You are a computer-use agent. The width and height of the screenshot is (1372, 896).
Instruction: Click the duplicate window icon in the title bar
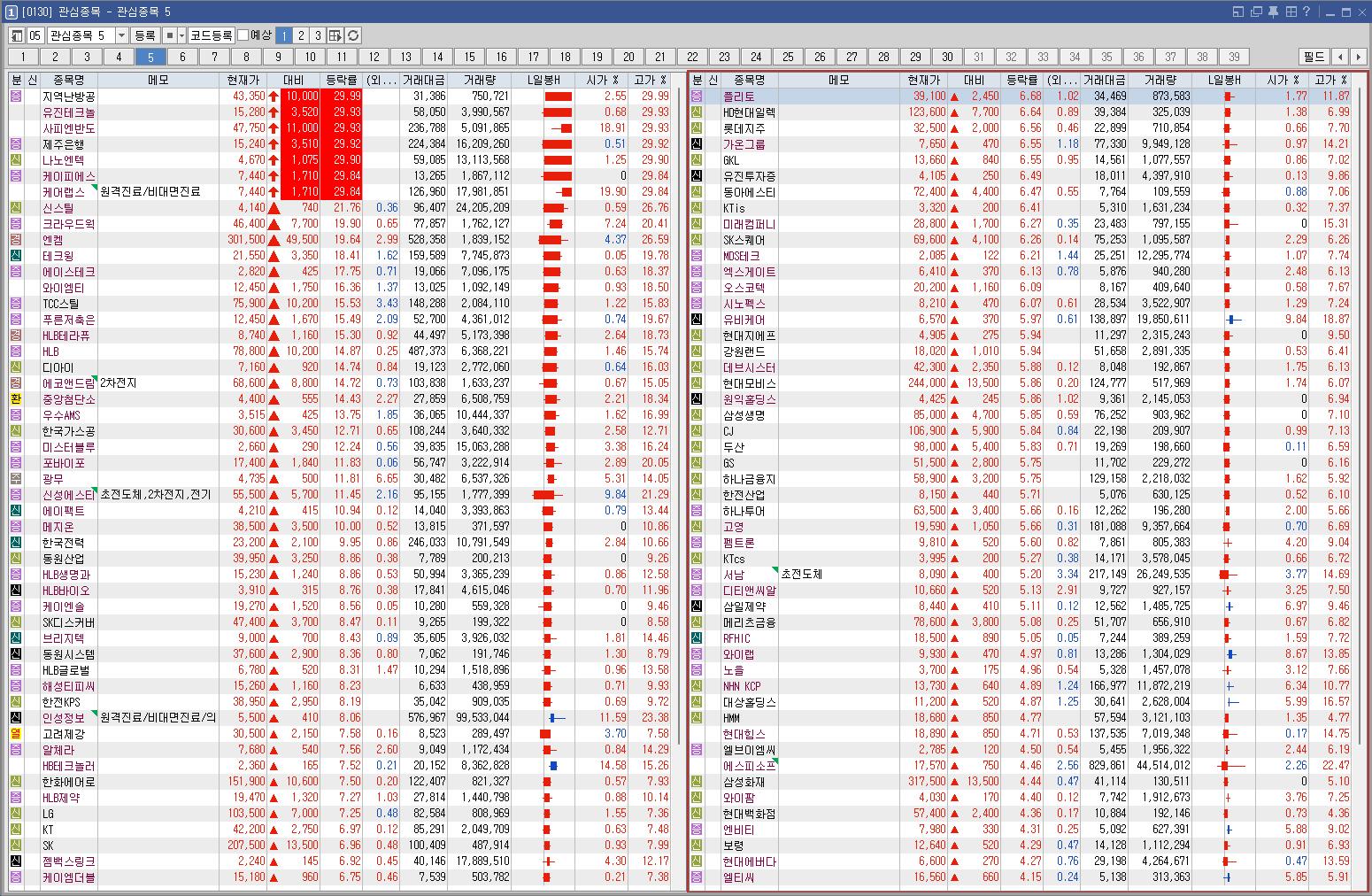click(1256, 12)
